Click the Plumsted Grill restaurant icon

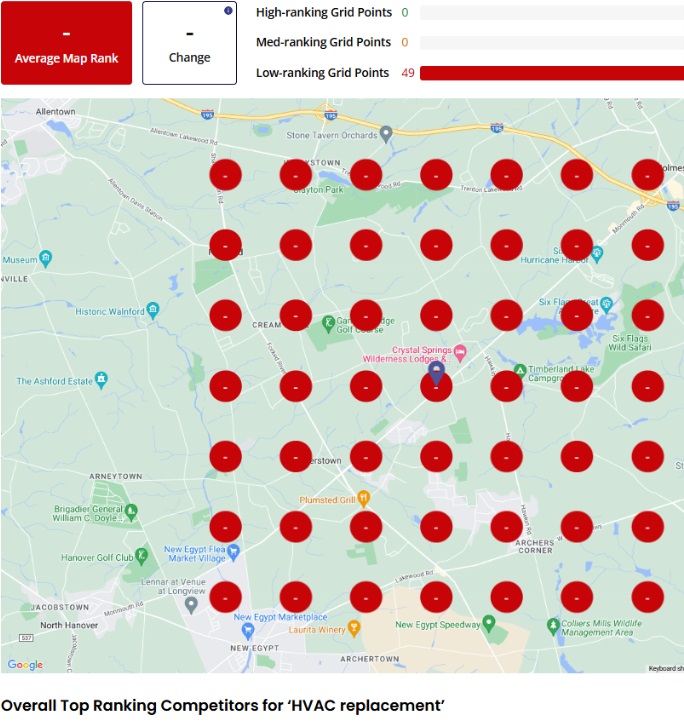point(363,498)
